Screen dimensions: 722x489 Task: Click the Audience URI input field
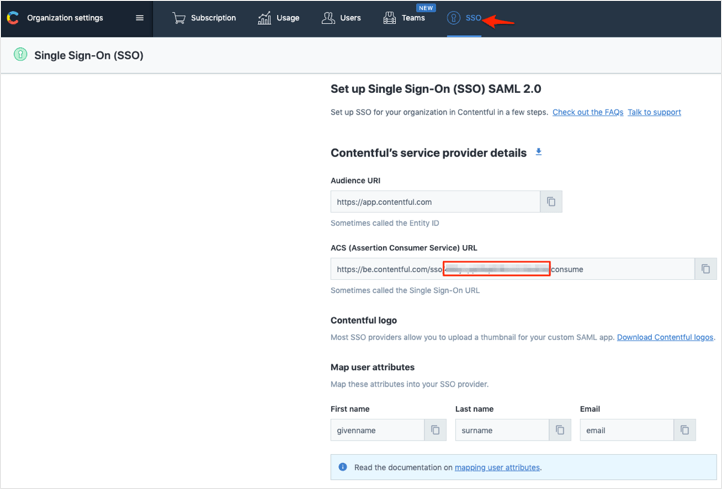click(x=435, y=202)
